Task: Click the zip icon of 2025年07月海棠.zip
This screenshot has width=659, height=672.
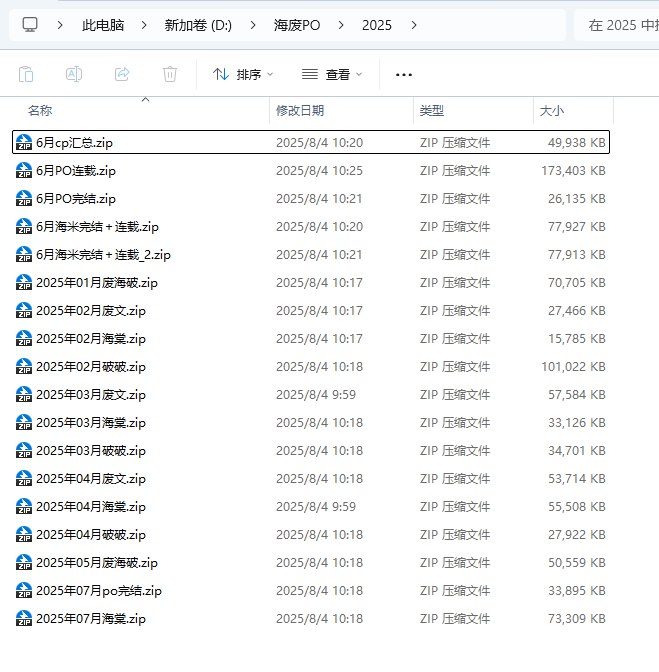Action: pos(24,619)
